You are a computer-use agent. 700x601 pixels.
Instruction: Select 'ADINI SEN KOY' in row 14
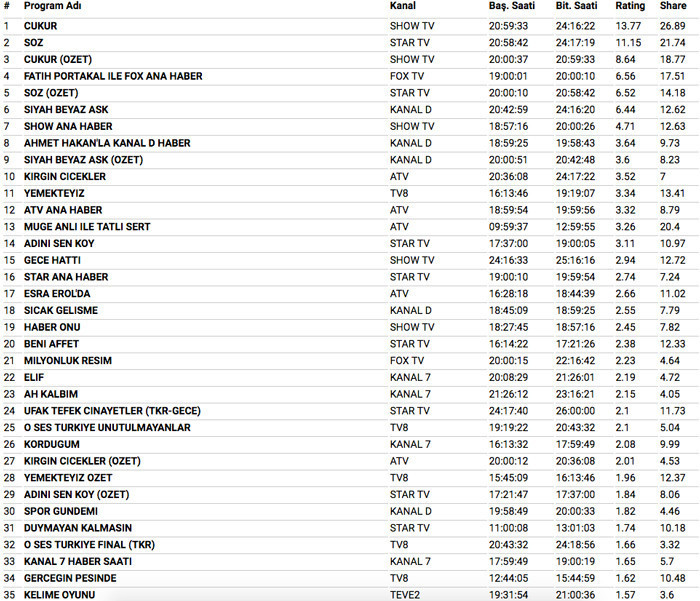tap(59, 244)
